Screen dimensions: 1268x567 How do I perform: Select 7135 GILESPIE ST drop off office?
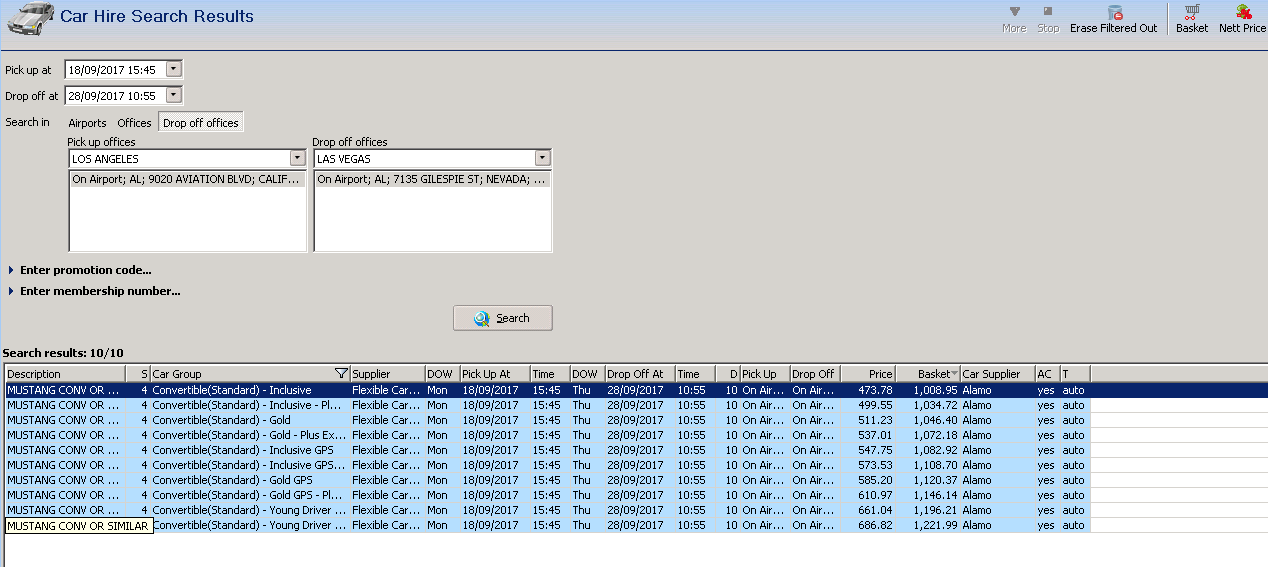pyautogui.click(x=432, y=180)
